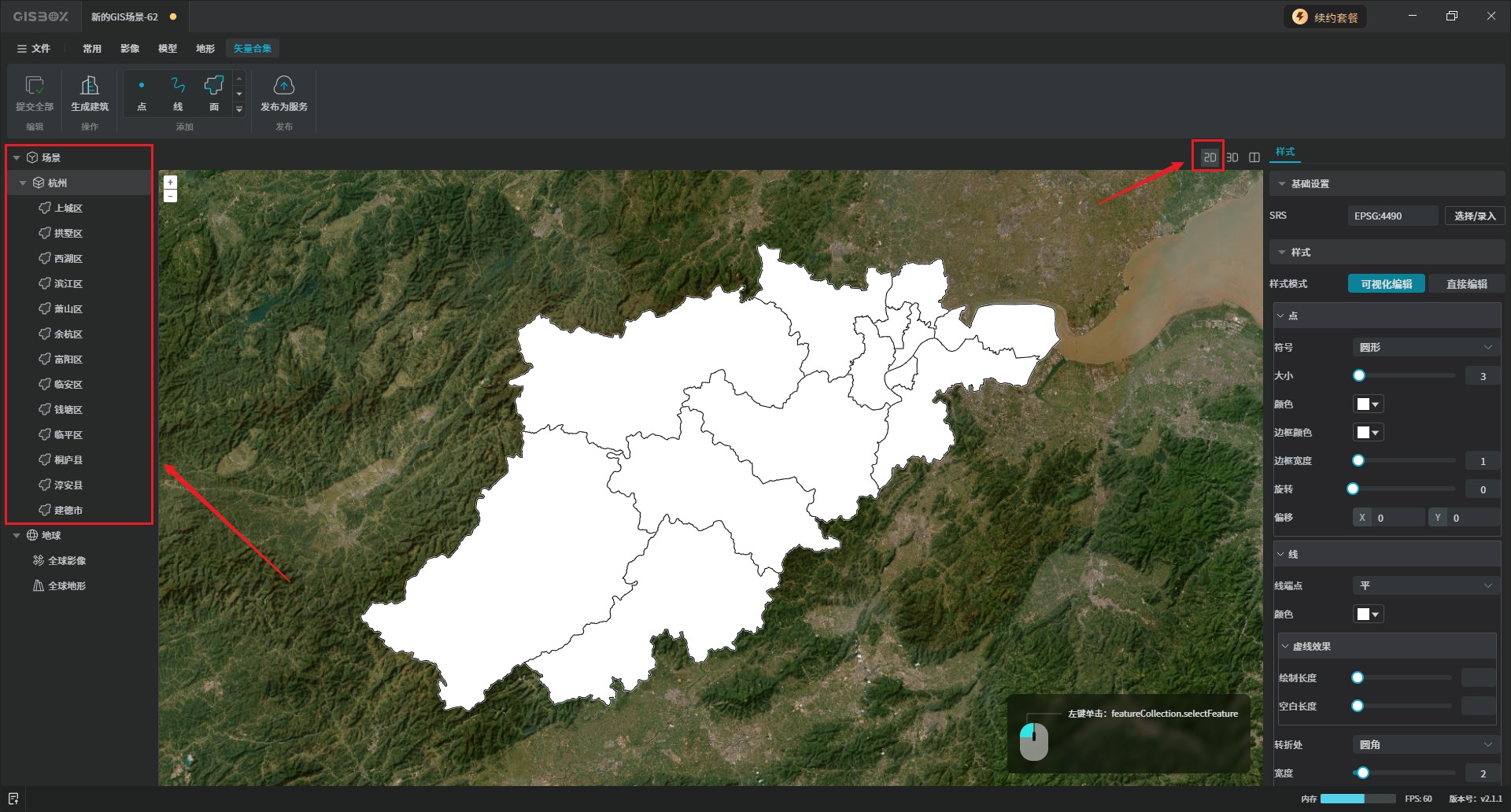Screen dimensions: 1511x812
Task: Open the 文件 menu
Action: [34, 49]
